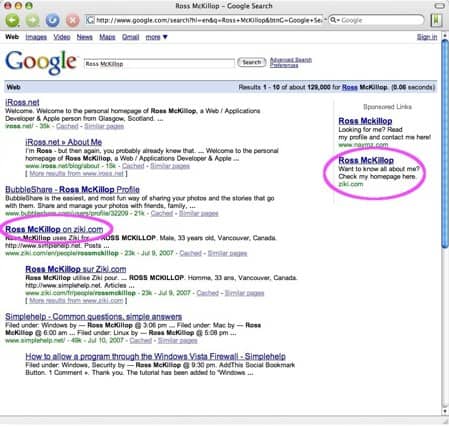Viewport: 449px width, 427px height.
Task: Open Windows Vista Firewall Simplehelp result
Action: 155,356
